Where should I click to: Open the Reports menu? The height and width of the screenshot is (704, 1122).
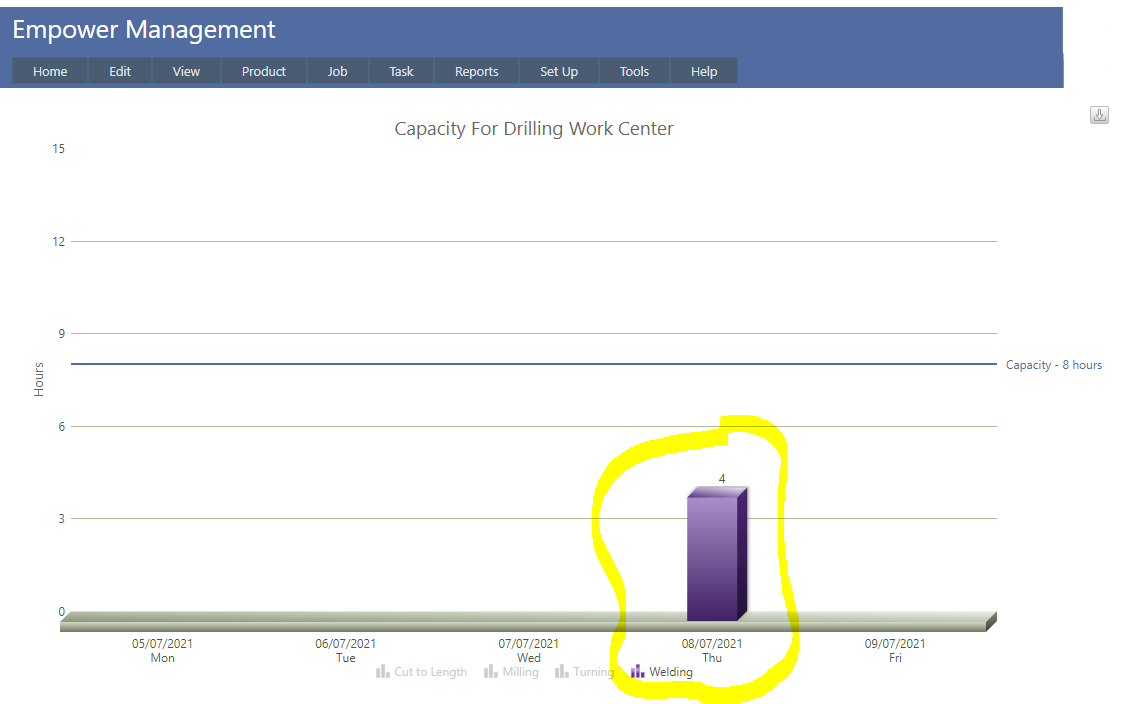pos(476,72)
